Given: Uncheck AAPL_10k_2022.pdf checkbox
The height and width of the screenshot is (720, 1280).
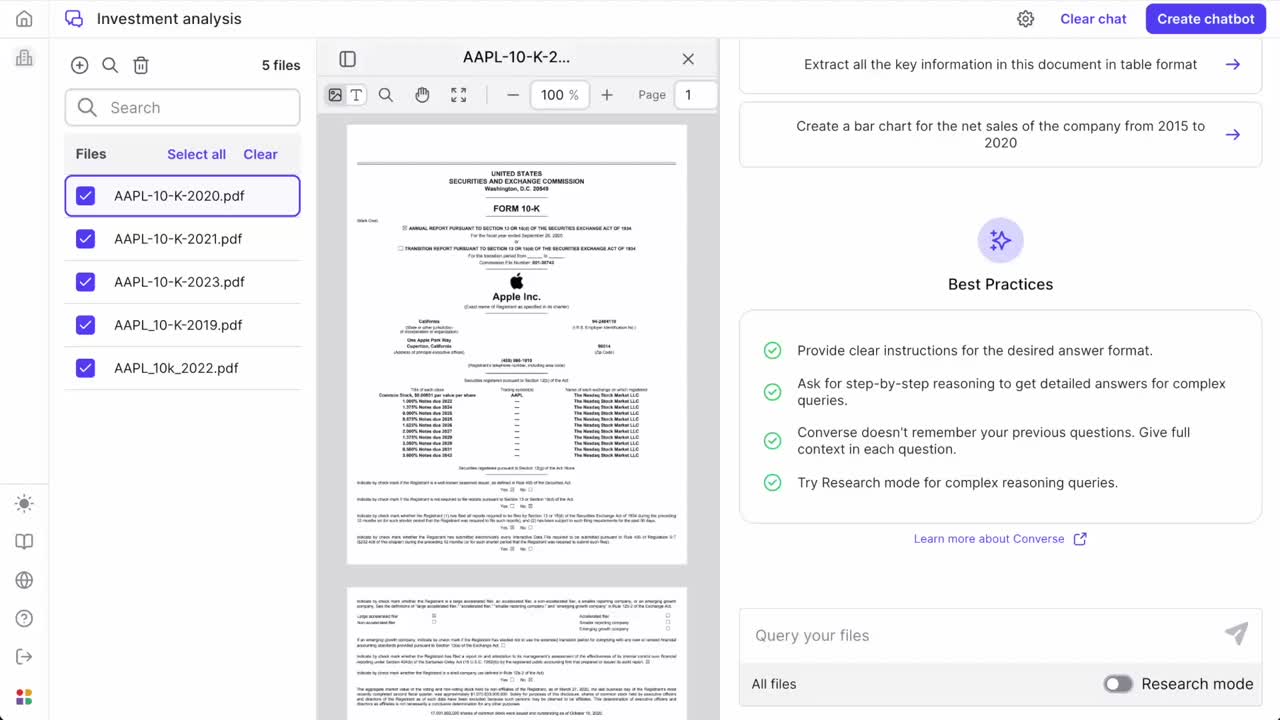Looking at the screenshot, I should (85, 368).
